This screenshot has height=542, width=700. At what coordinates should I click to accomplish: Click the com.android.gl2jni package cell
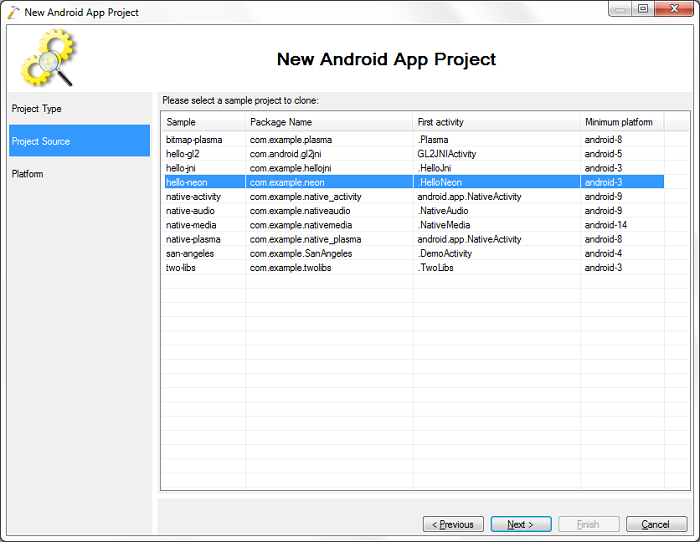[286, 154]
